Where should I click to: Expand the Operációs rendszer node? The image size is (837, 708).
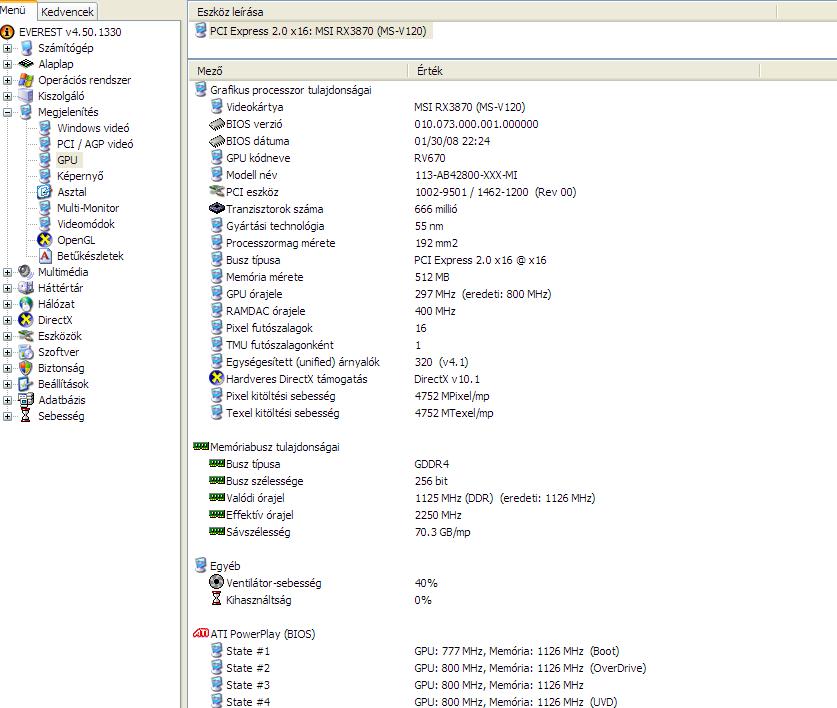(x=7, y=80)
